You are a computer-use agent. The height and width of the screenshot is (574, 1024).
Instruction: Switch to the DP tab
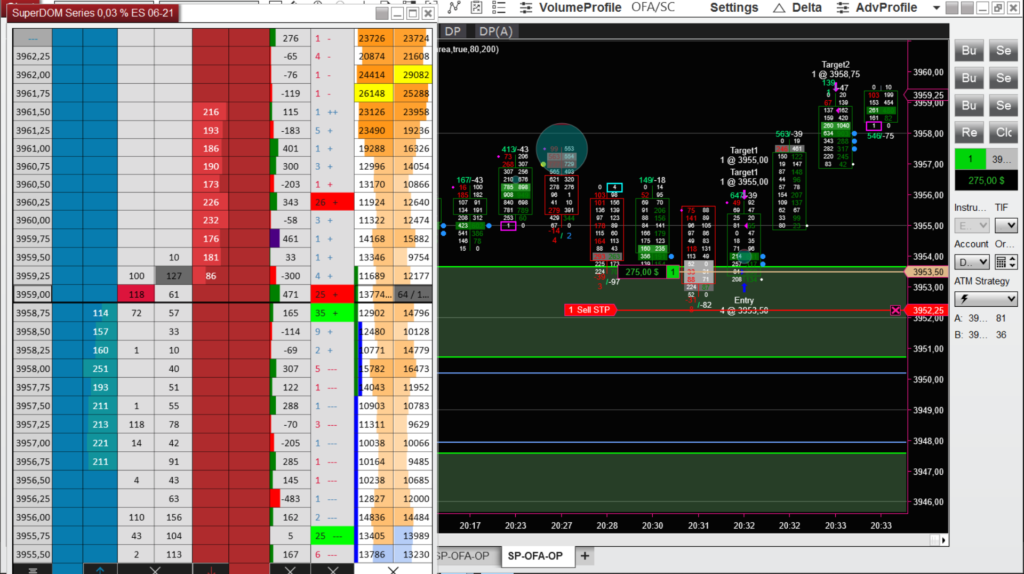point(453,31)
